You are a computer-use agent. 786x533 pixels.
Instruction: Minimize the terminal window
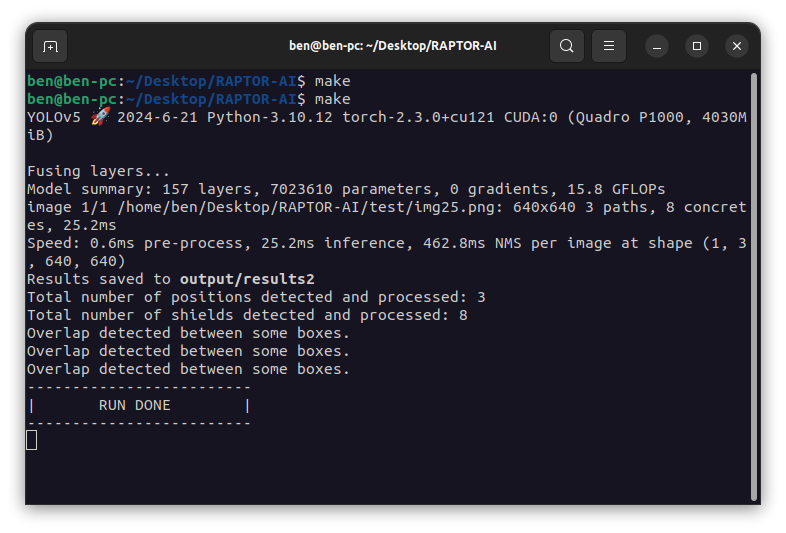coord(657,46)
